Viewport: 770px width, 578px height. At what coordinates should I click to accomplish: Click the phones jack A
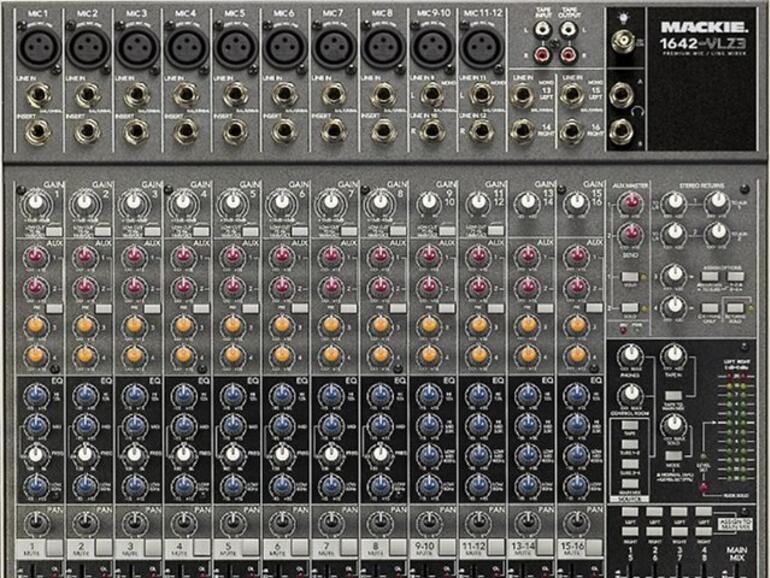(x=621, y=94)
